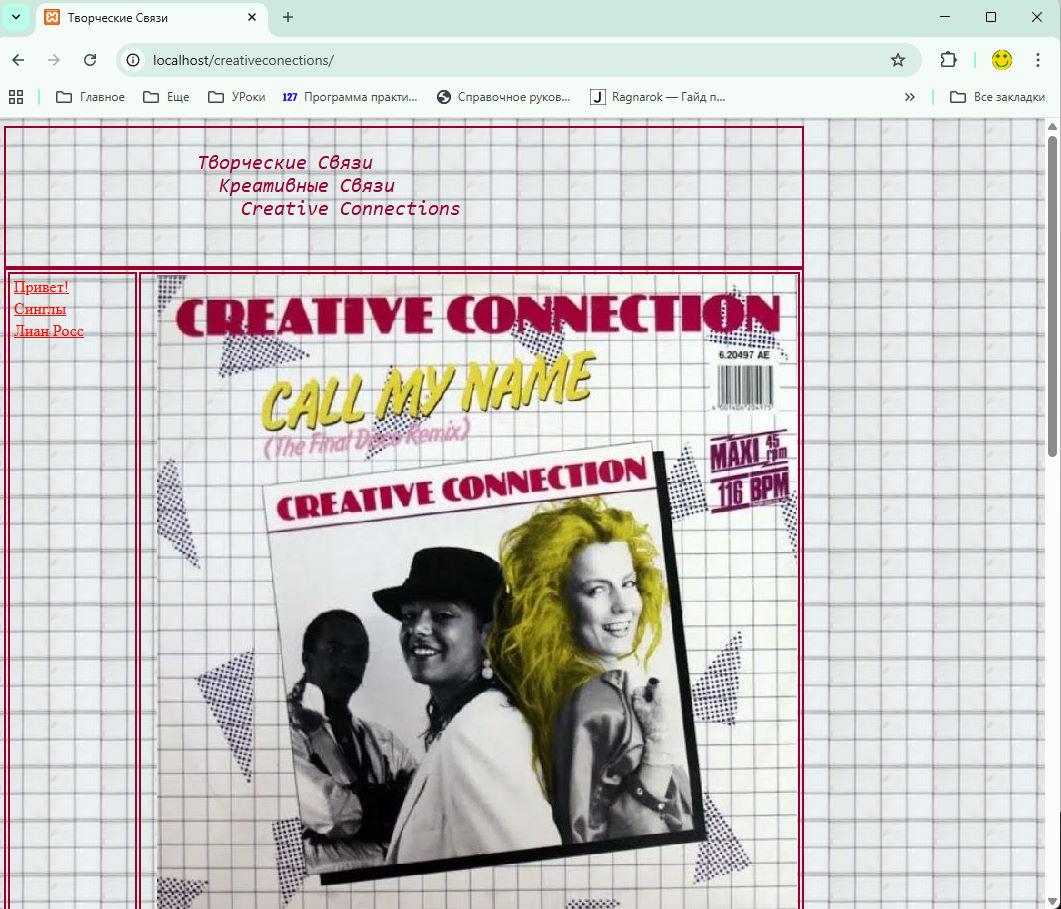This screenshot has height=909, width=1061.
Task: Bookmark this page with star icon
Action: (897, 60)
